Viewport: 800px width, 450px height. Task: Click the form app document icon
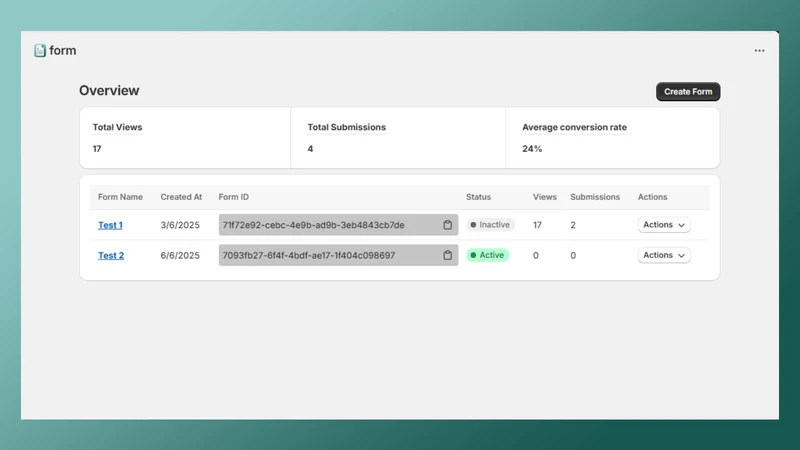[x=40, y=51]
